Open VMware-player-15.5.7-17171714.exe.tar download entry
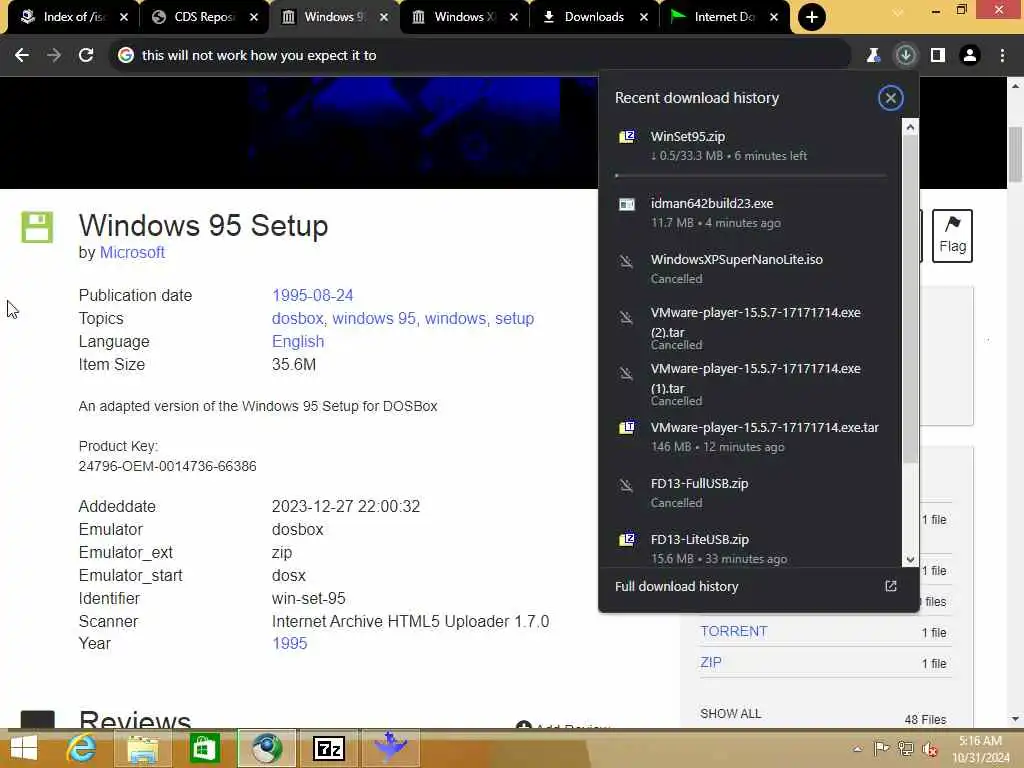This screenshot has height=768, width=1024. (x=750, y=437)
